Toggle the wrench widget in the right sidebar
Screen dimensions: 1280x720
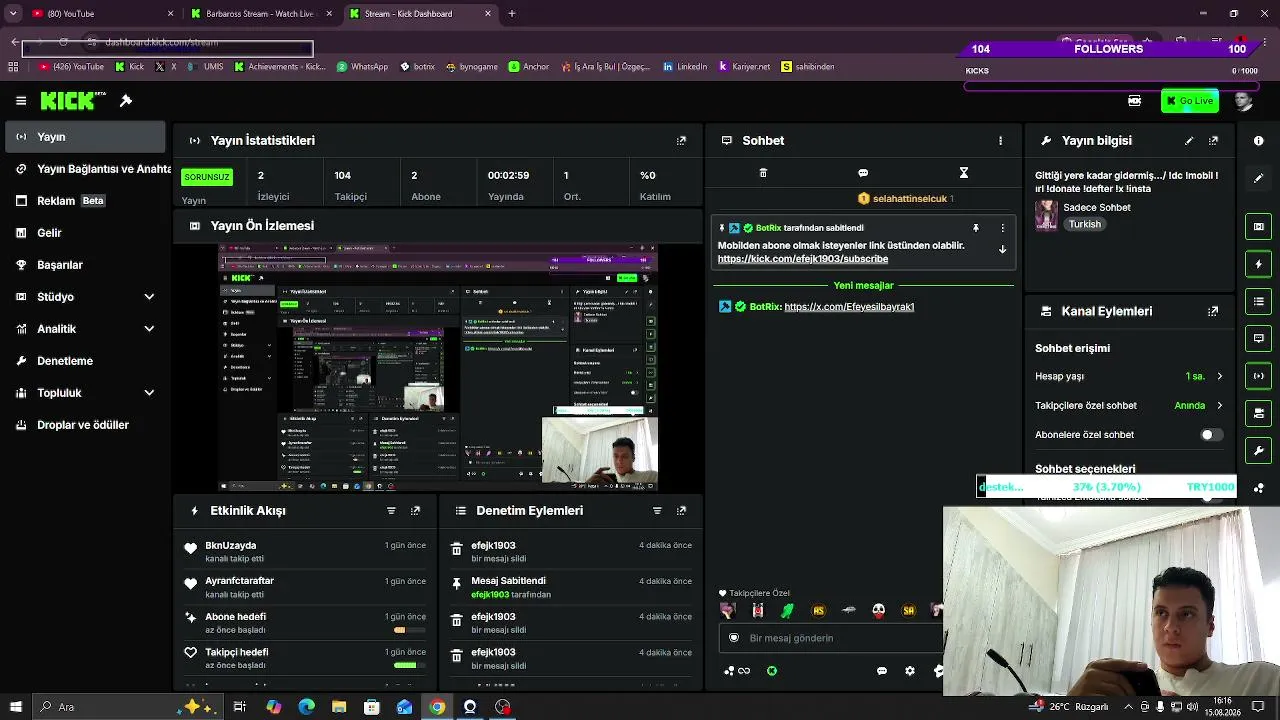coord(1259,450)
